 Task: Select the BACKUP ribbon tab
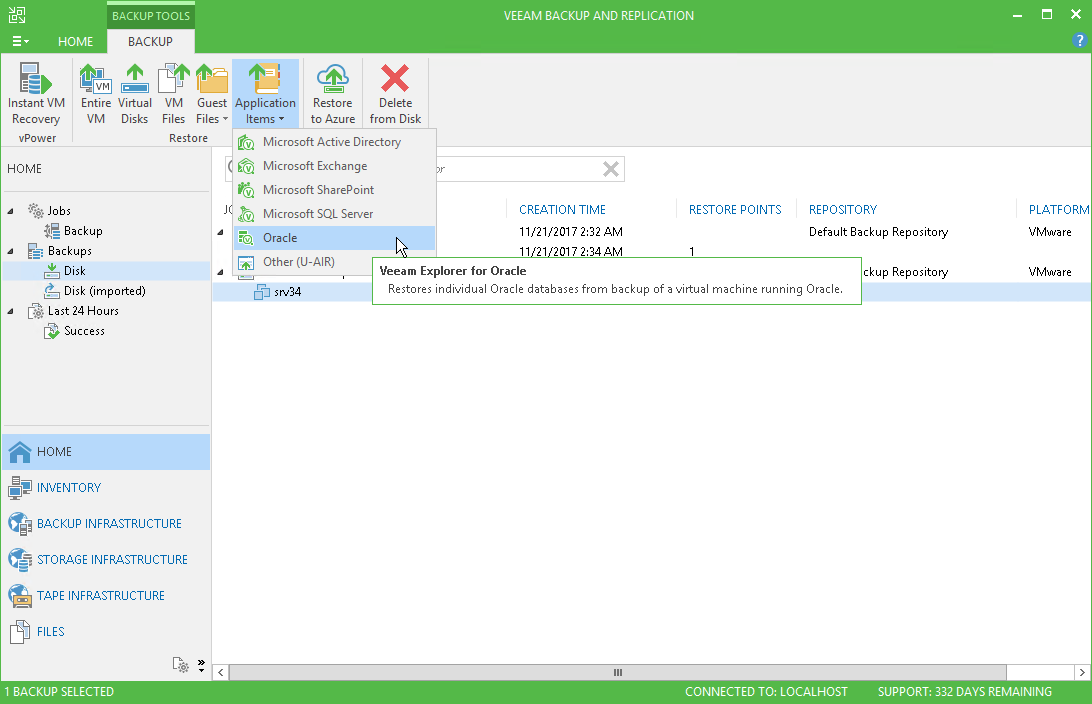click(x=150, y=41)
